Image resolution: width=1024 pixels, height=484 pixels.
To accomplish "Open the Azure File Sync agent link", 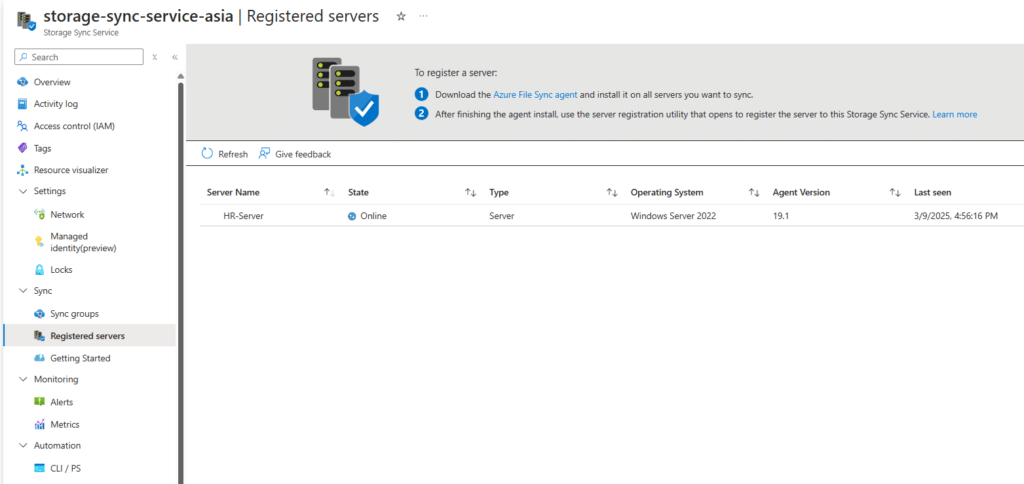I will [x=535, y=95].
